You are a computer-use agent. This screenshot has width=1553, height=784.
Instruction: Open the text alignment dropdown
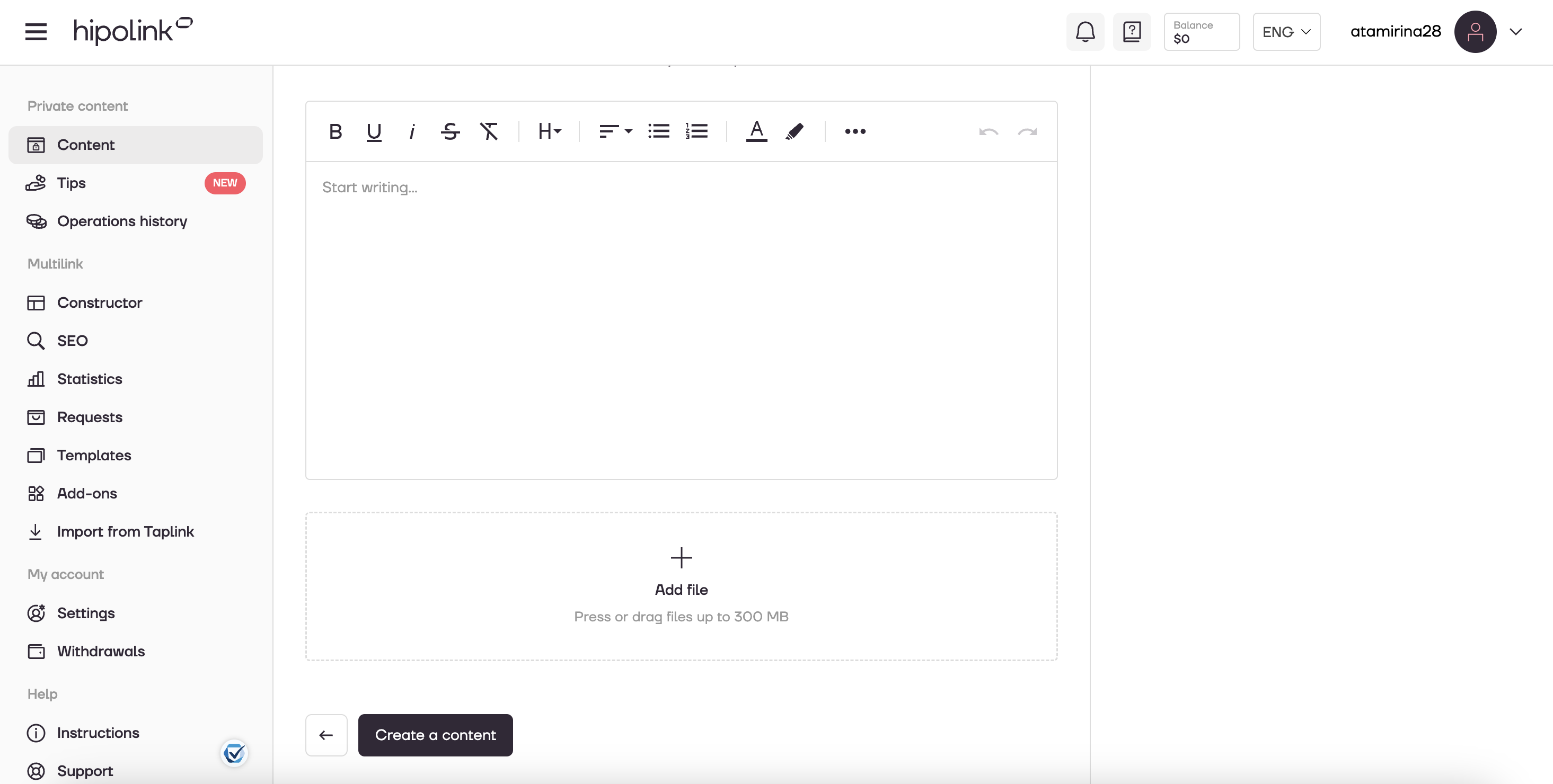coord(615,131)
